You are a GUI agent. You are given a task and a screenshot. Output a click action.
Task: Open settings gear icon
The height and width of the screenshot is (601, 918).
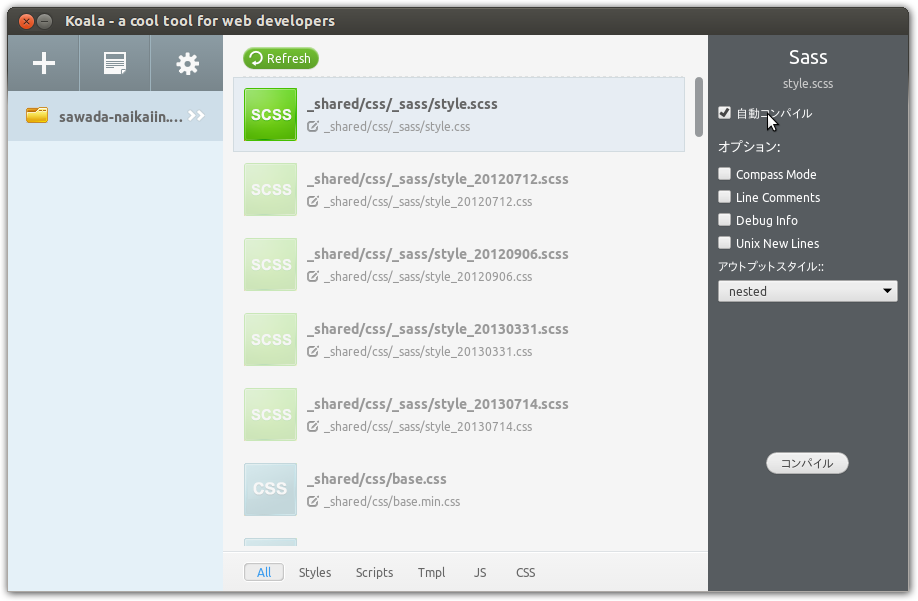pos(187,64)
